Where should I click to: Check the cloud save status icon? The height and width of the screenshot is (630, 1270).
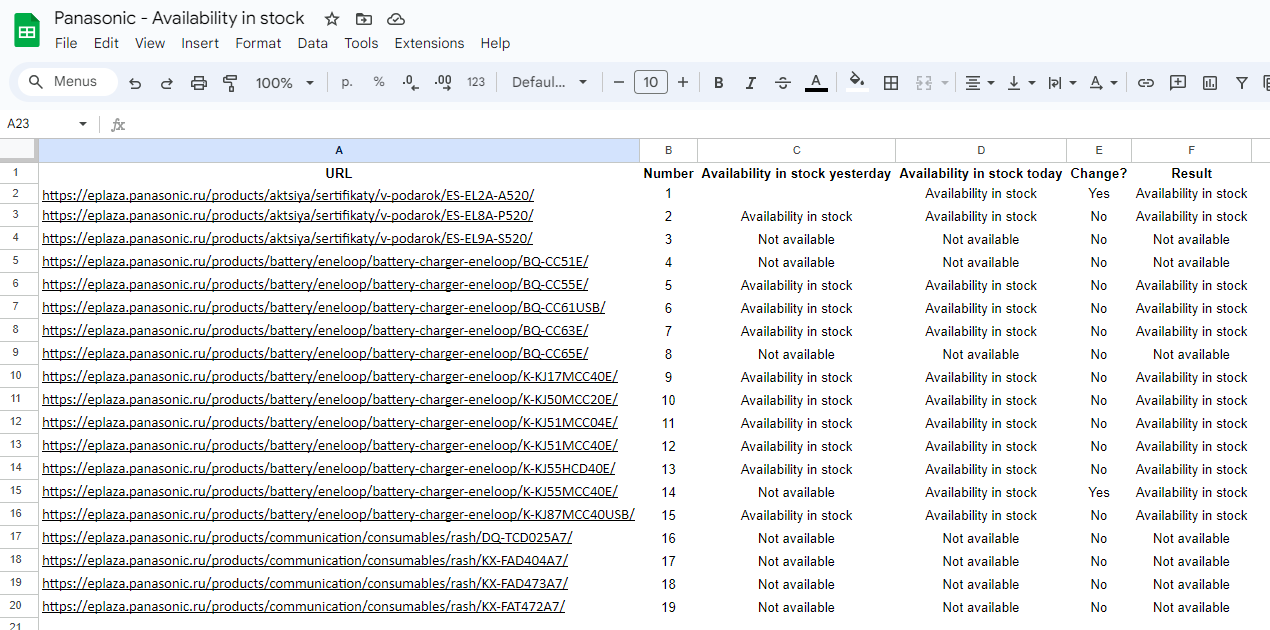click(x=396, y=19)
